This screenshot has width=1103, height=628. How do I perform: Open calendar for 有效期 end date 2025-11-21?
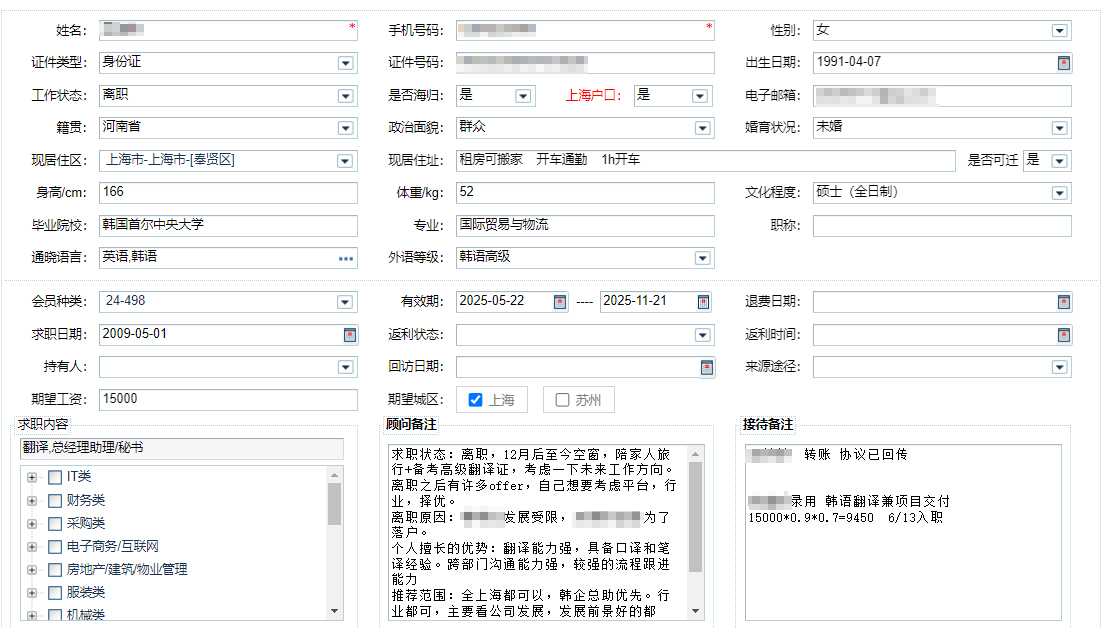(x=703, y=302)
